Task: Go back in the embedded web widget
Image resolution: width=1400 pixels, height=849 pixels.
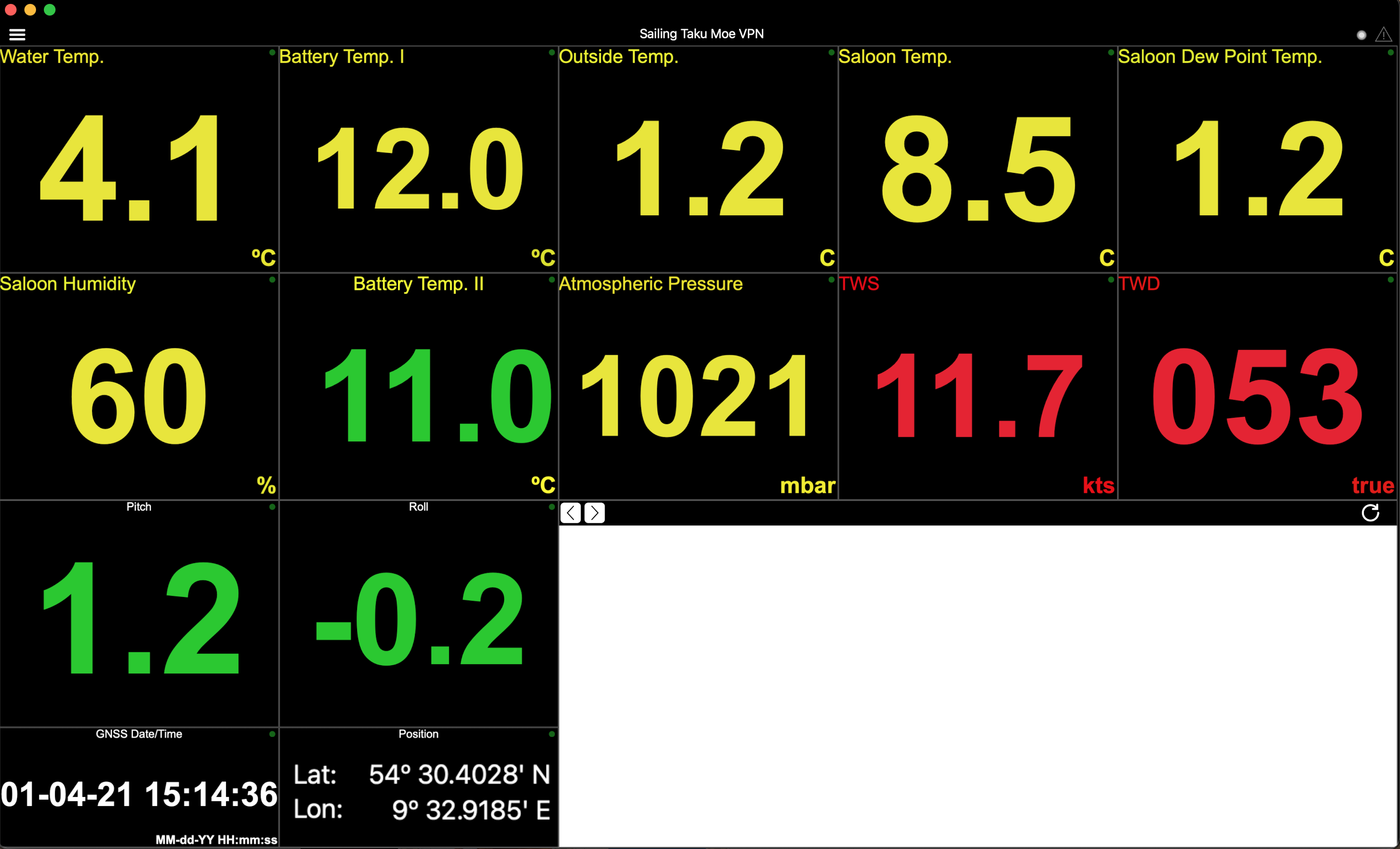Action: click(x=570, y=513)
